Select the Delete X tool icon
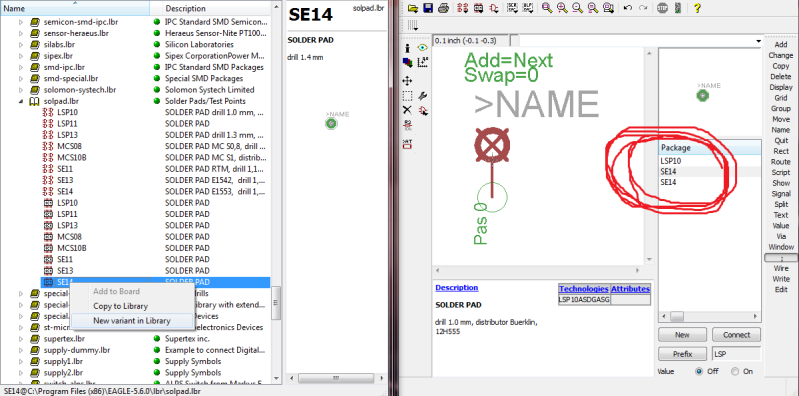 (x=407, y=110)
